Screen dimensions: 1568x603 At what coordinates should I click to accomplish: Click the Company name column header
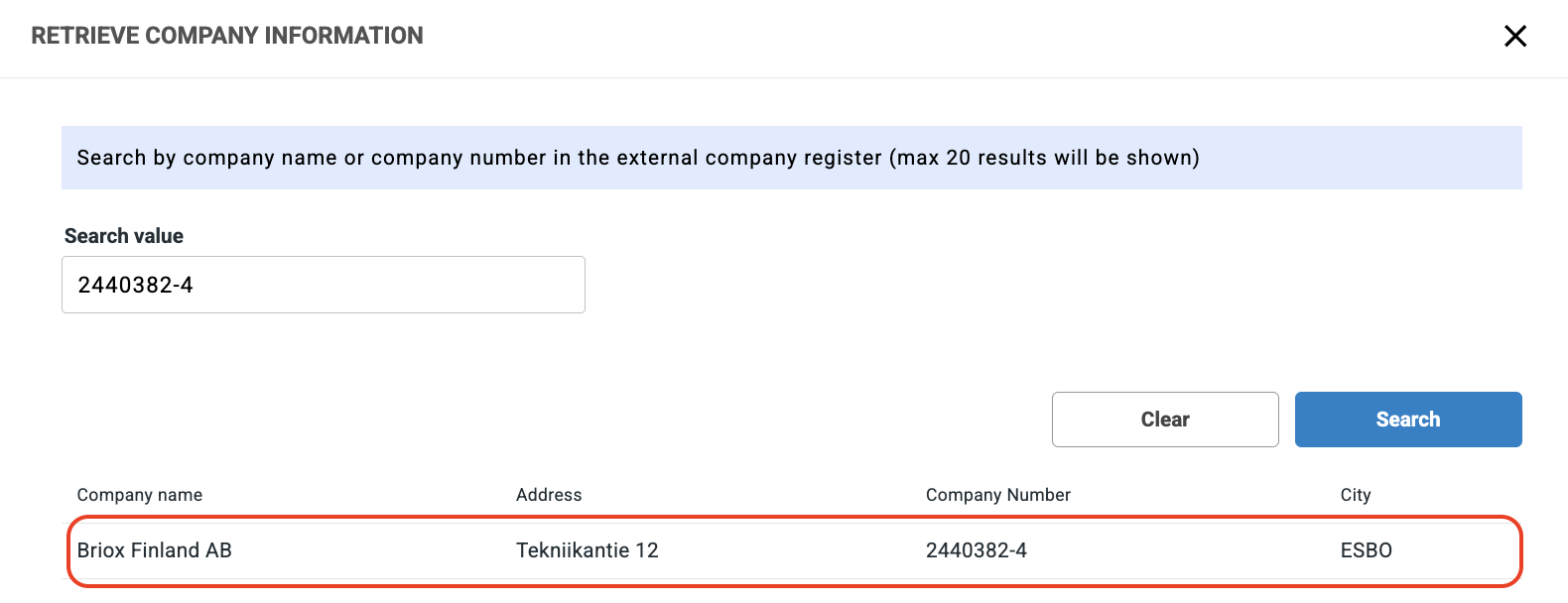140,495
